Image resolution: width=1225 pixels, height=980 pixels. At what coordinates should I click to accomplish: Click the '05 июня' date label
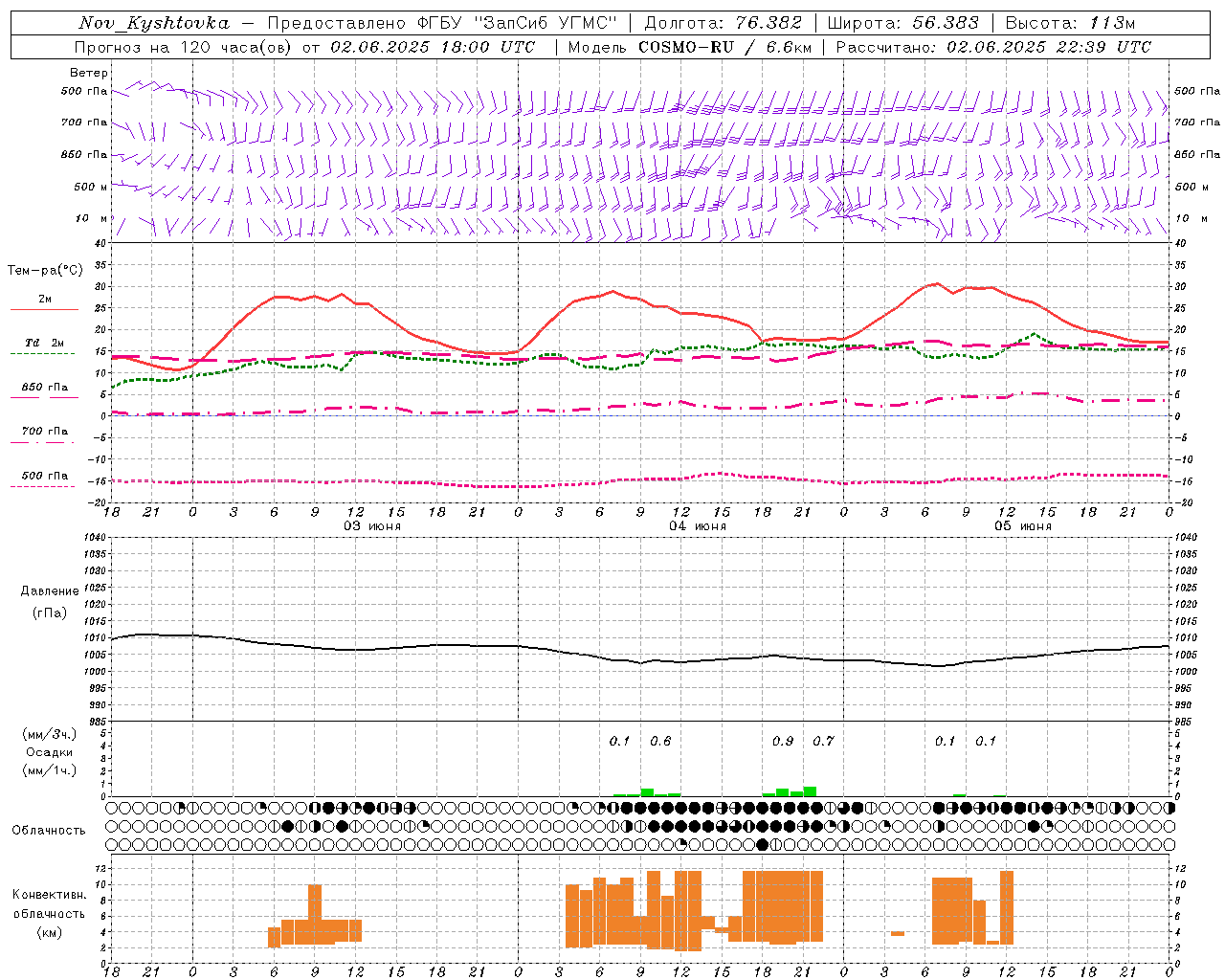[x=1023, y=525]
